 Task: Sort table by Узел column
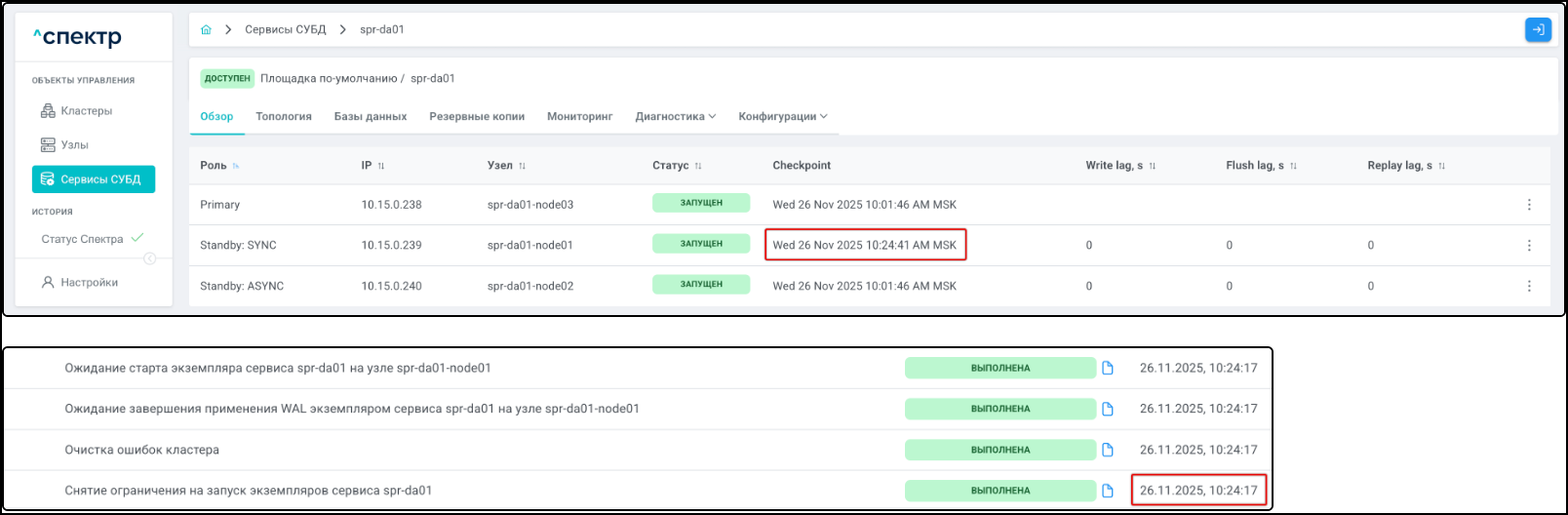coord(523,166)
